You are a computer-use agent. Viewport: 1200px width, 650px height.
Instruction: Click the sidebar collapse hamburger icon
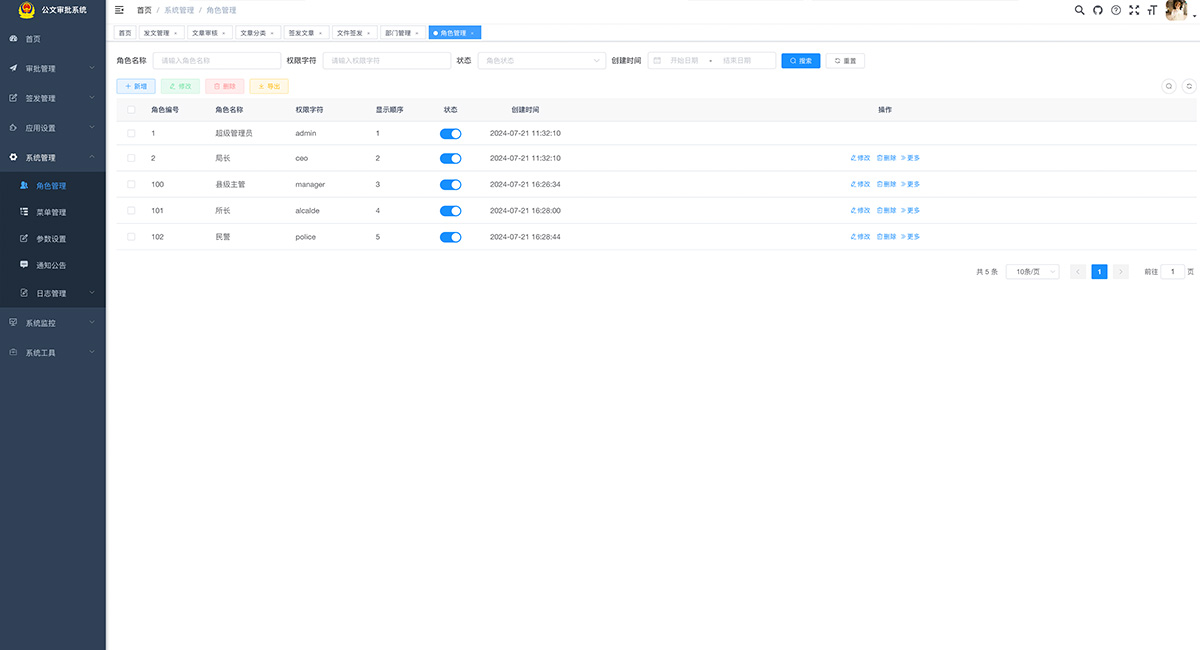(x=120, y=10)
